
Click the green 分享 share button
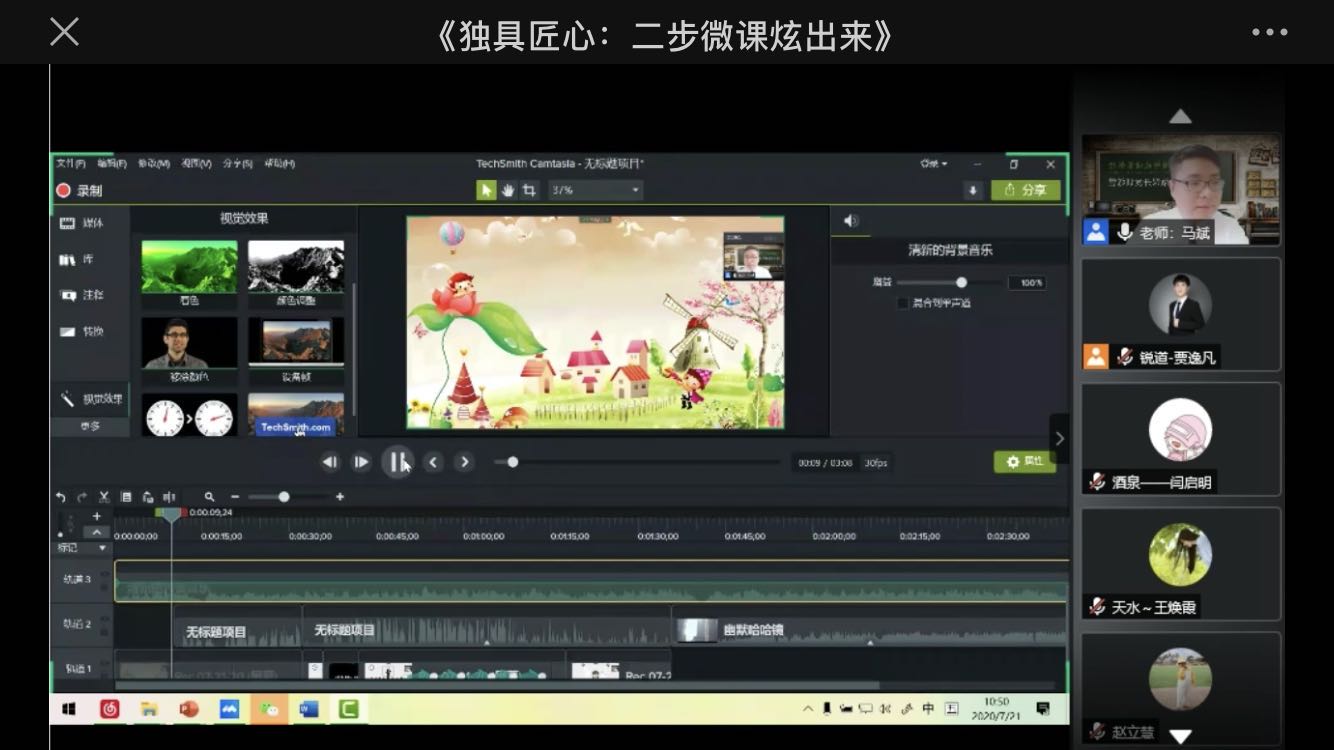[1025, 190]
